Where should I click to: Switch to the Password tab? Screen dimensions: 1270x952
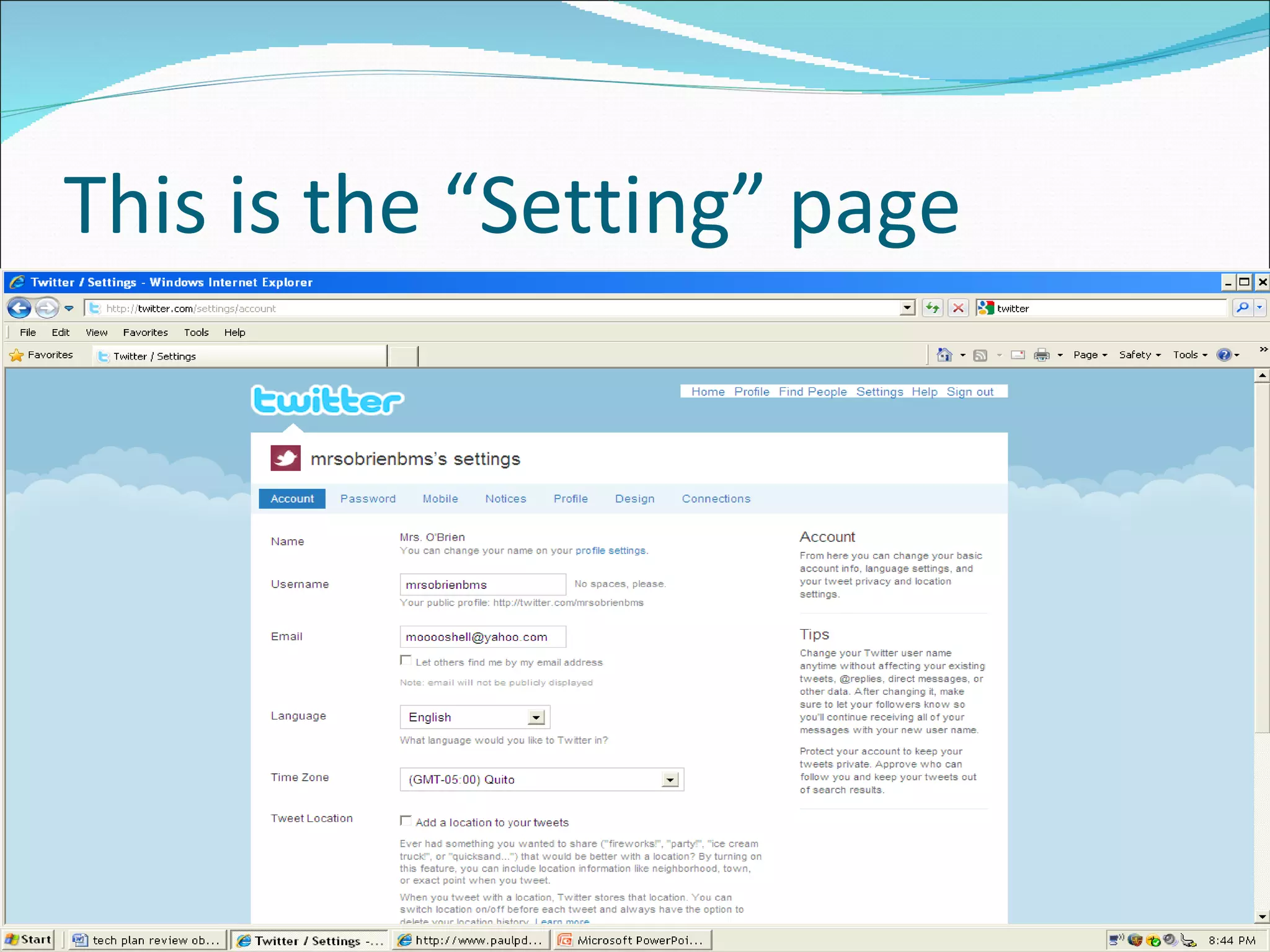[368, 499]
